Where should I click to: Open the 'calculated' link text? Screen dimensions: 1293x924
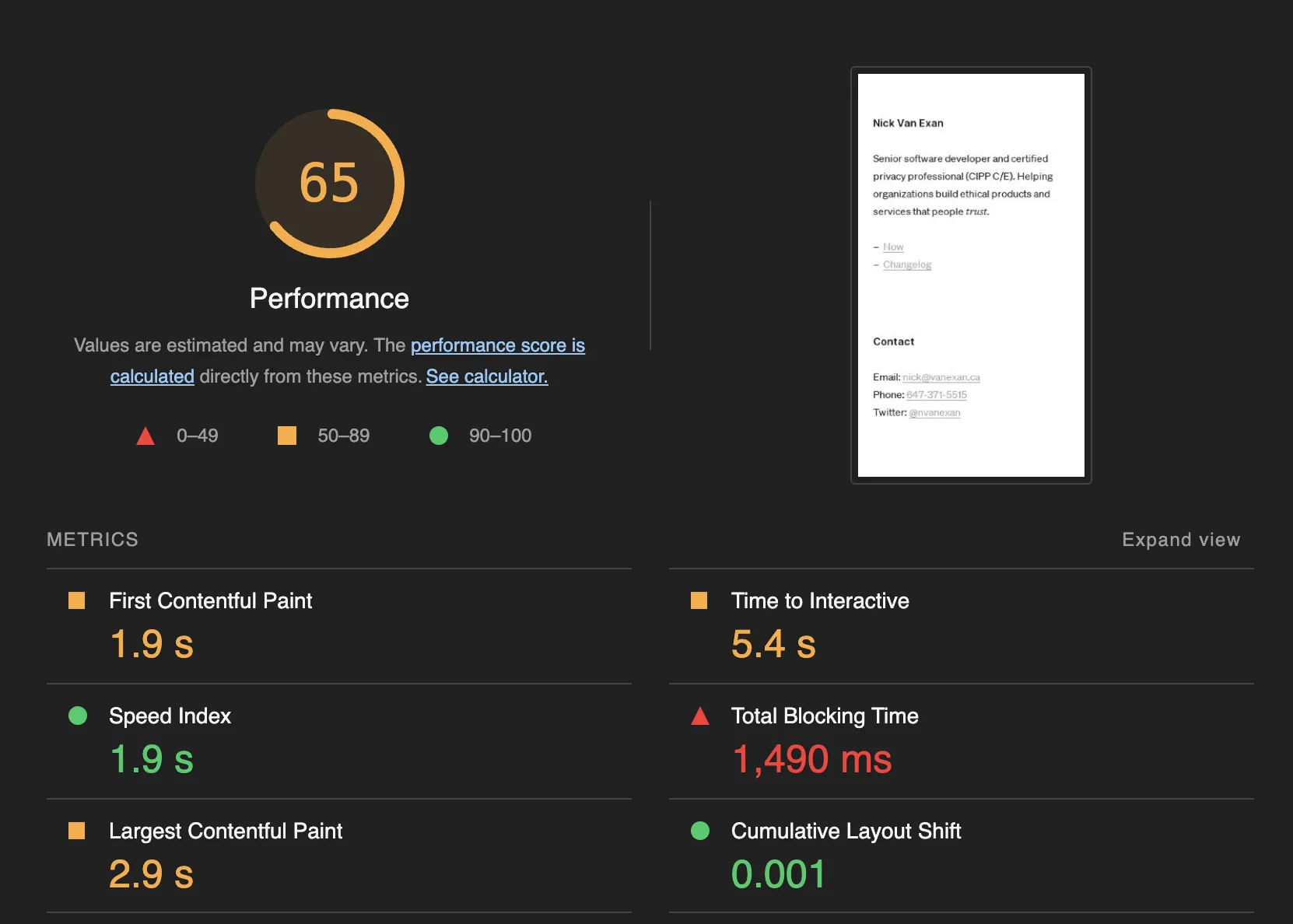point(152,376)
